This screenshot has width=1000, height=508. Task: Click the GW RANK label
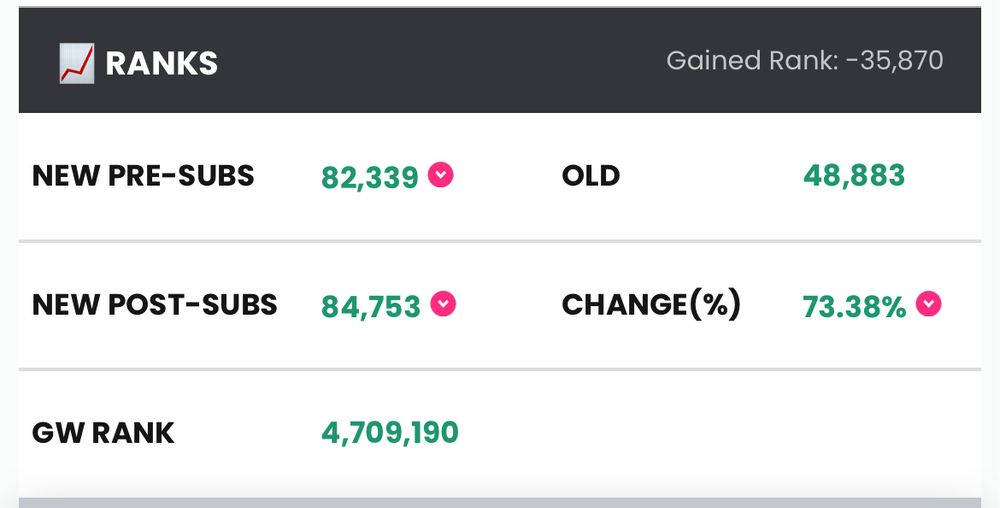[103, 433]
